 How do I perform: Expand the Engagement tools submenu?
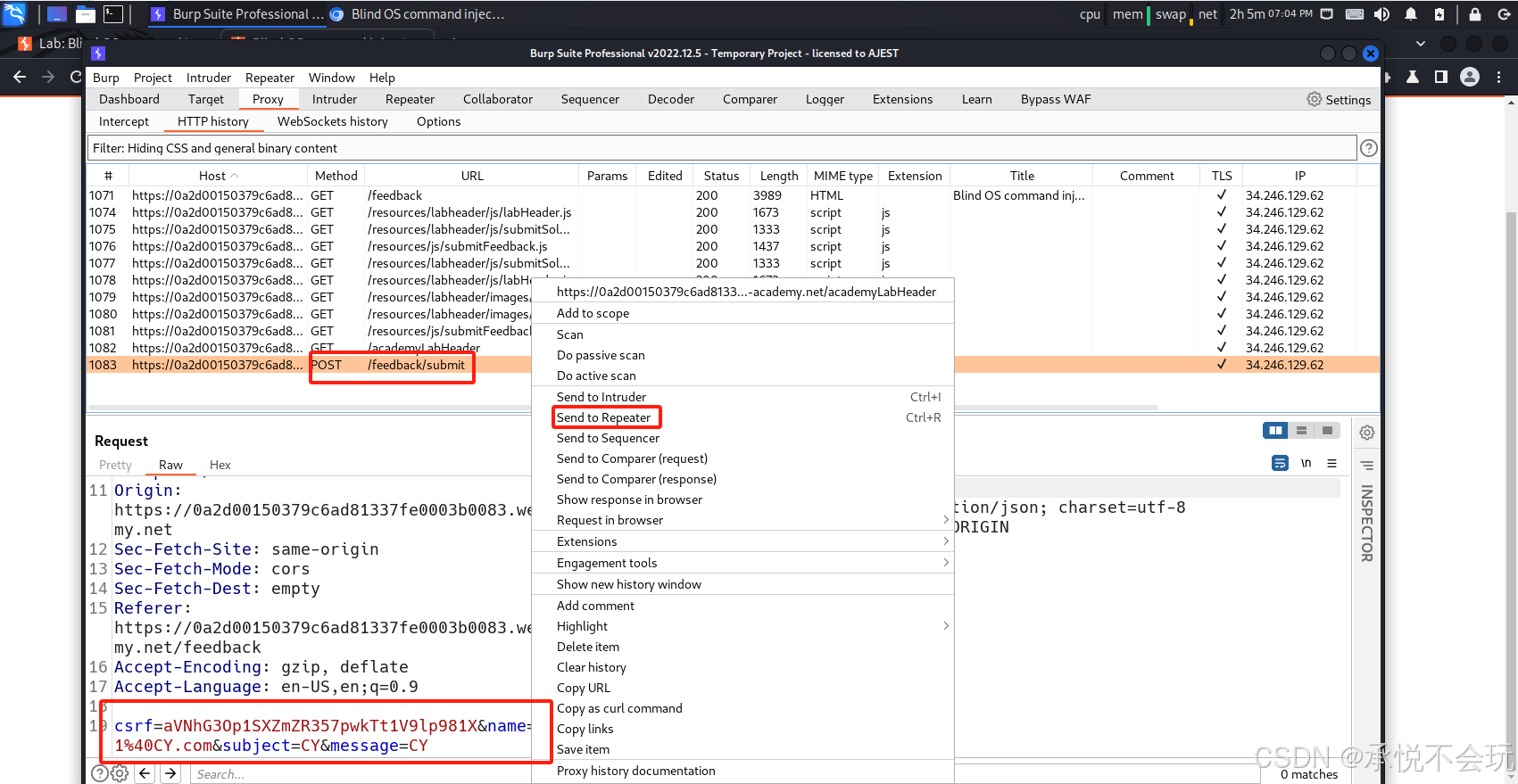(x=742, y=563)
